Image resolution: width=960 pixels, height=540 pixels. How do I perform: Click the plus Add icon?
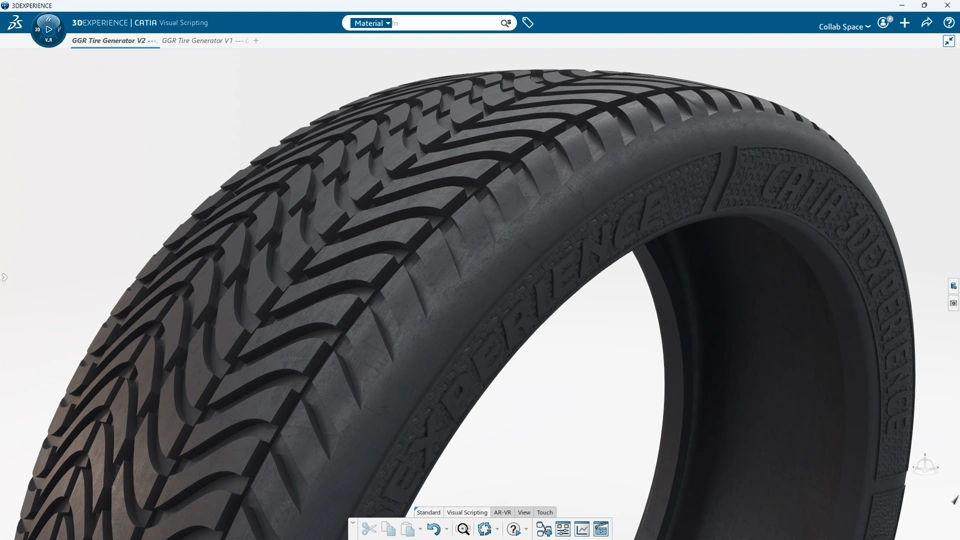click(905, 23)
